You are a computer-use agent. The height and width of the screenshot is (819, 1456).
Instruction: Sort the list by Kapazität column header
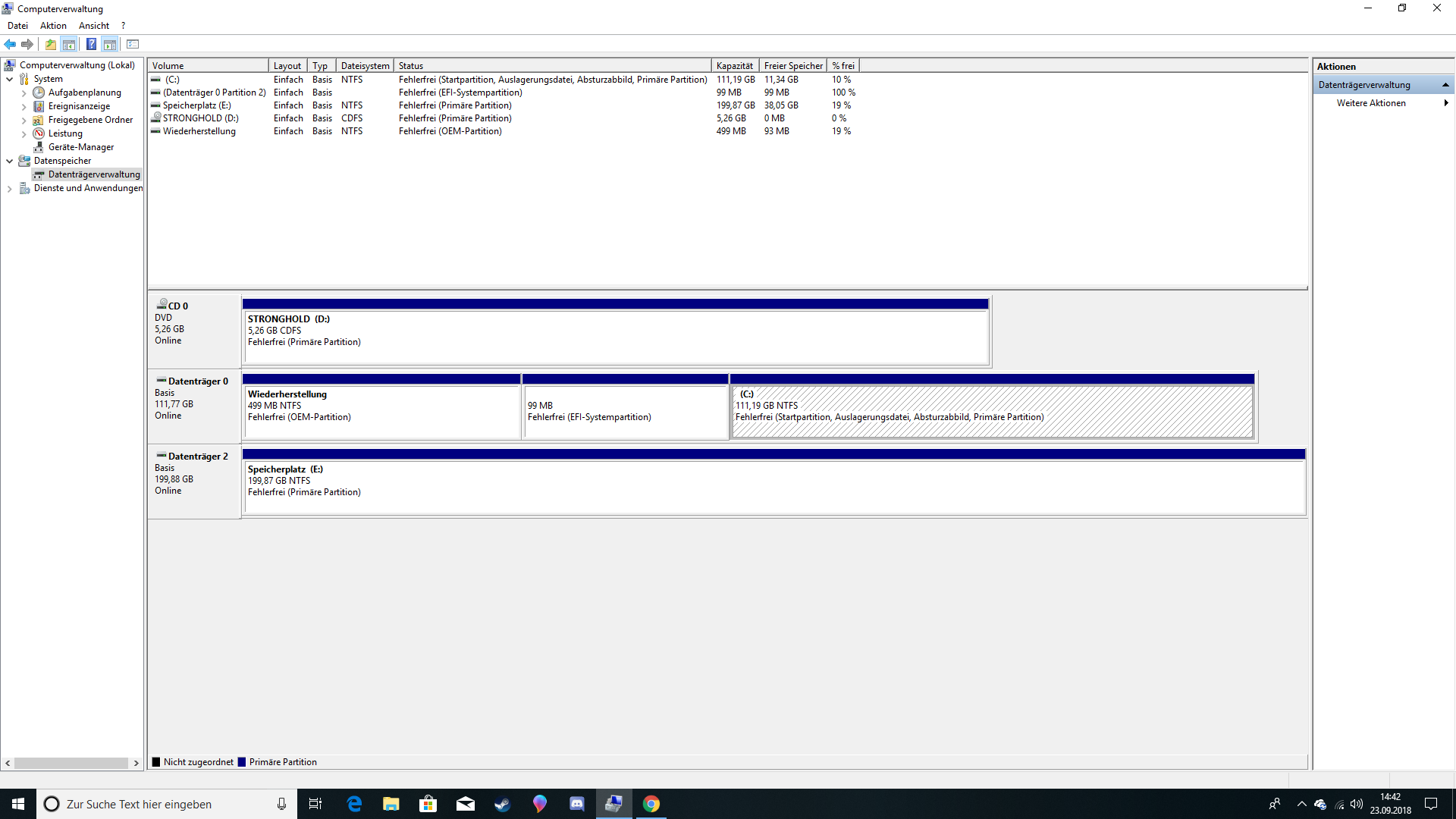pyautogui.click(x=734, y=66)
